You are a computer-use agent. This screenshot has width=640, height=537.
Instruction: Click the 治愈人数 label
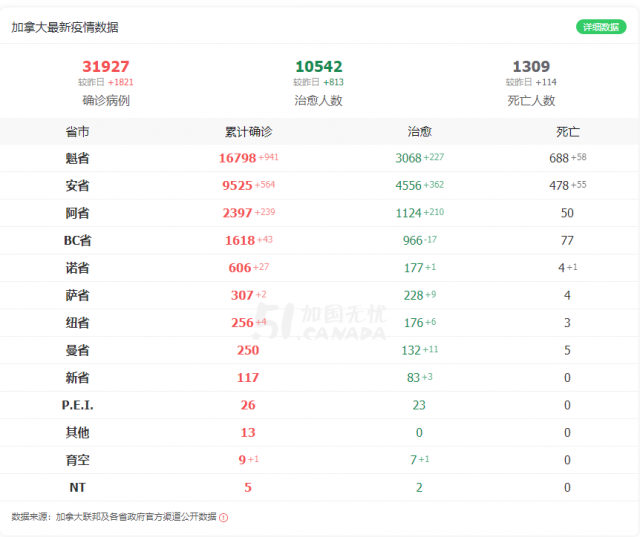click(318, 100)
